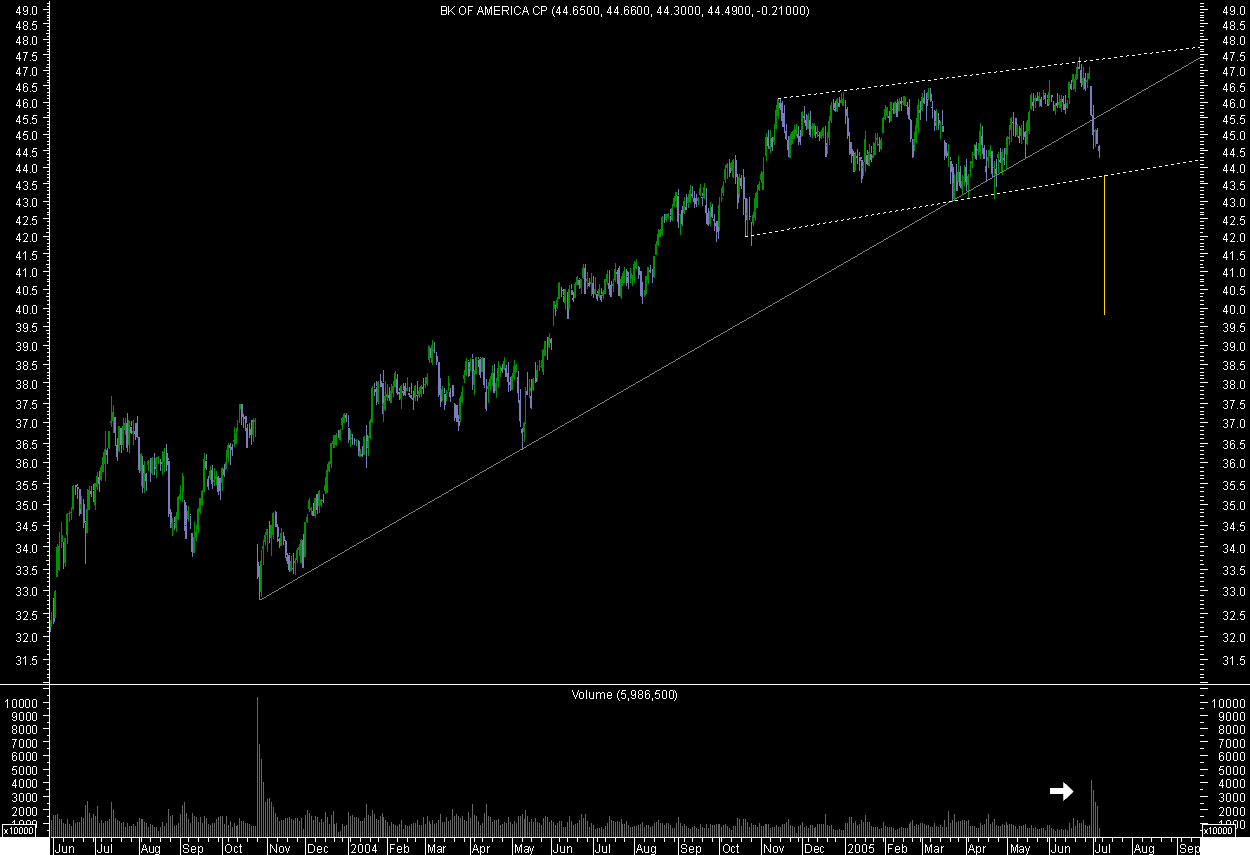1250x855 pixels.
Task: Click the x10000 multiplier label at right
Action: 1218,831
